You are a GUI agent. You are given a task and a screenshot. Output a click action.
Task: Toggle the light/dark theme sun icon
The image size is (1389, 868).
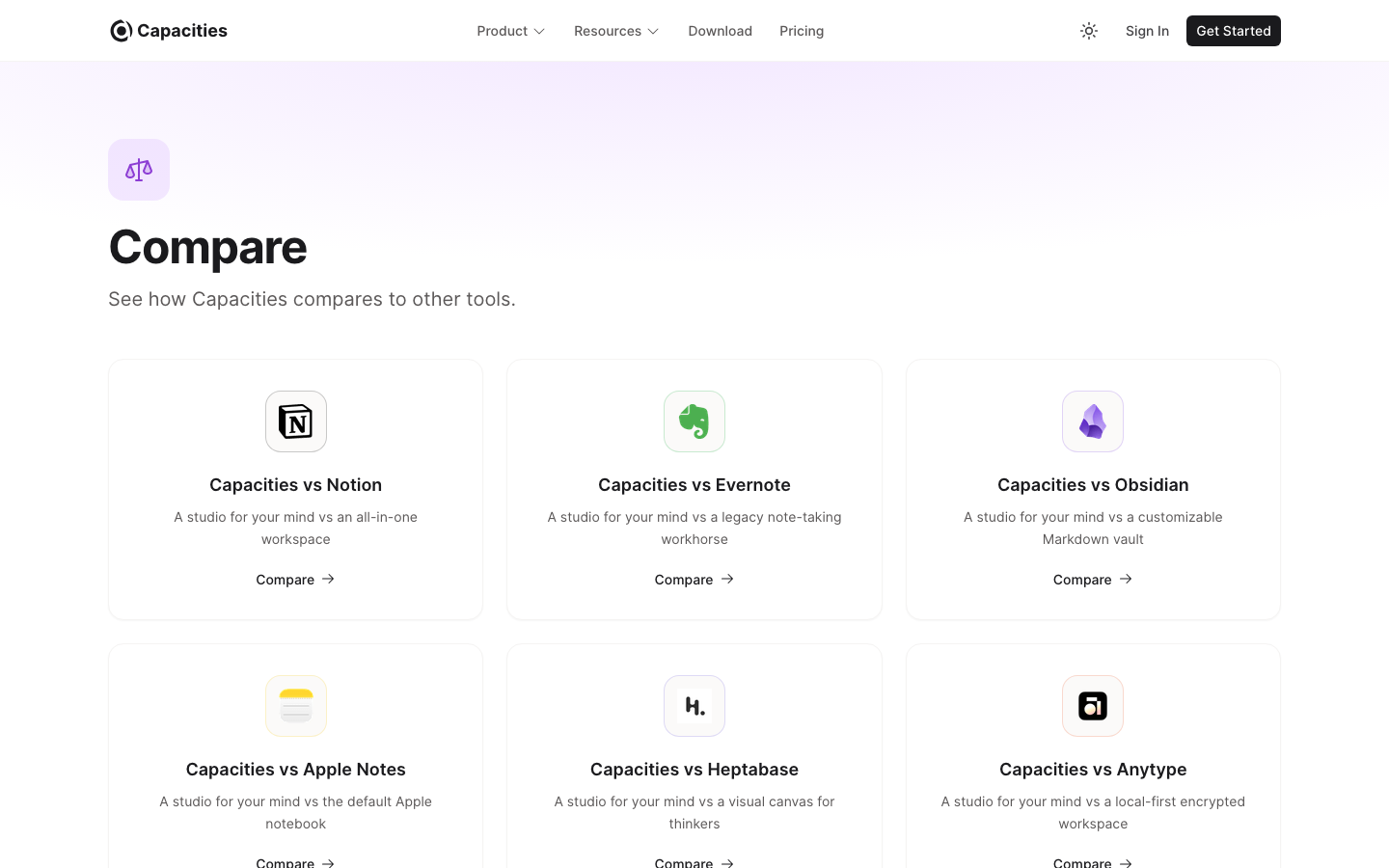[x=1089, y=31]
